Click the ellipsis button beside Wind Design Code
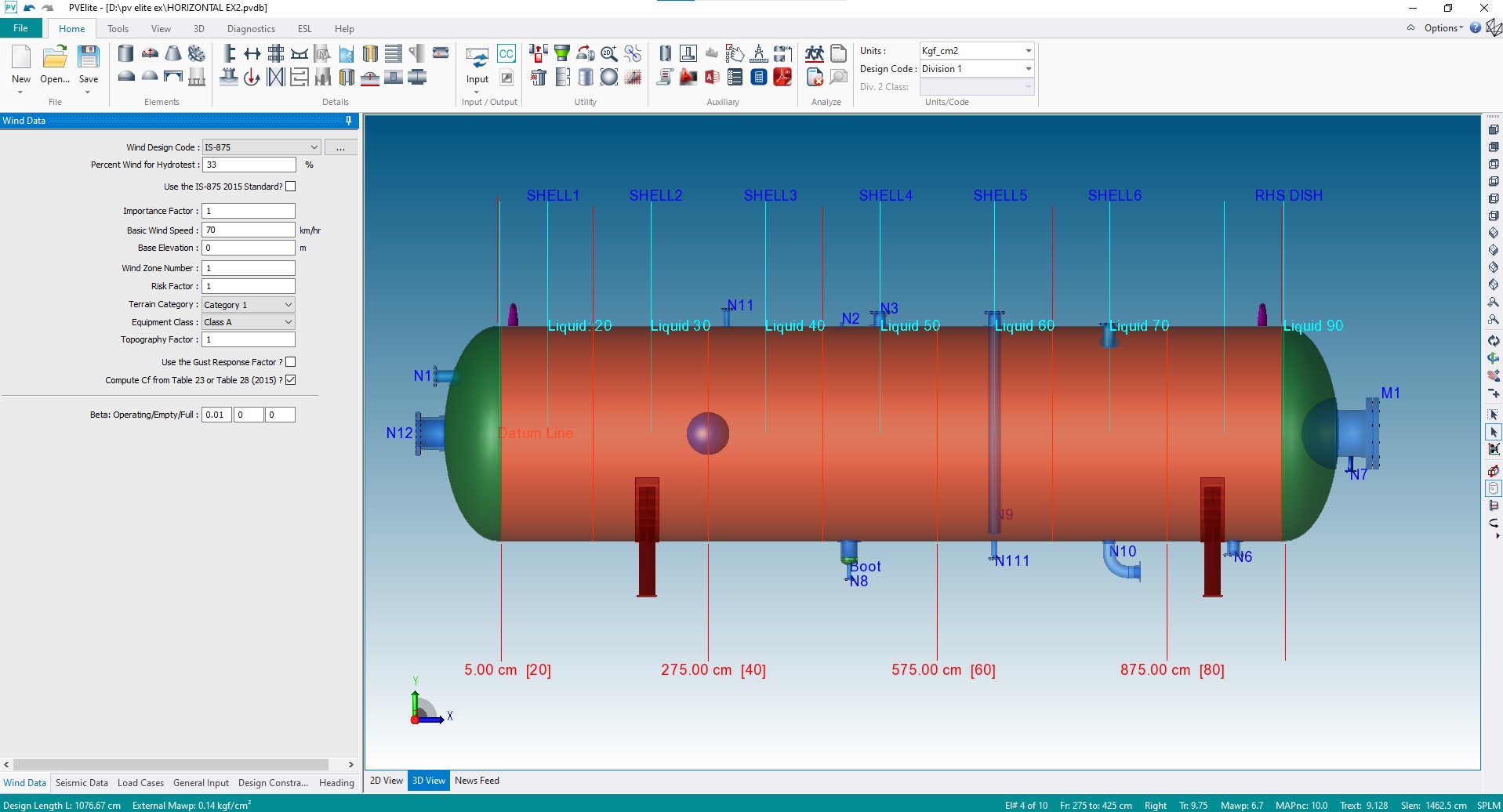Viewport: 1503px width, 812px height. [340, 147]
